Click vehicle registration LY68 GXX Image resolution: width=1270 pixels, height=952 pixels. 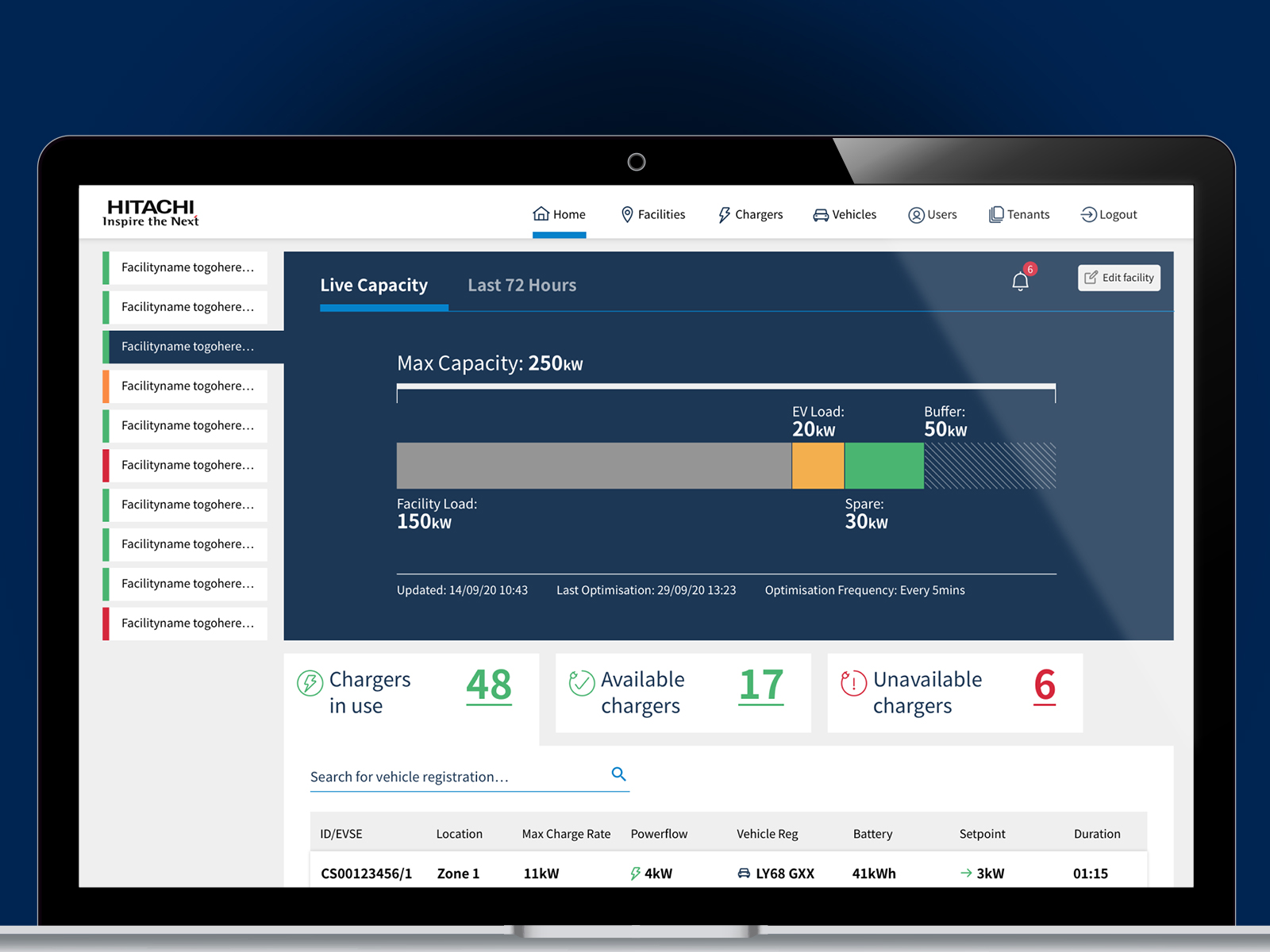(776, 873)
